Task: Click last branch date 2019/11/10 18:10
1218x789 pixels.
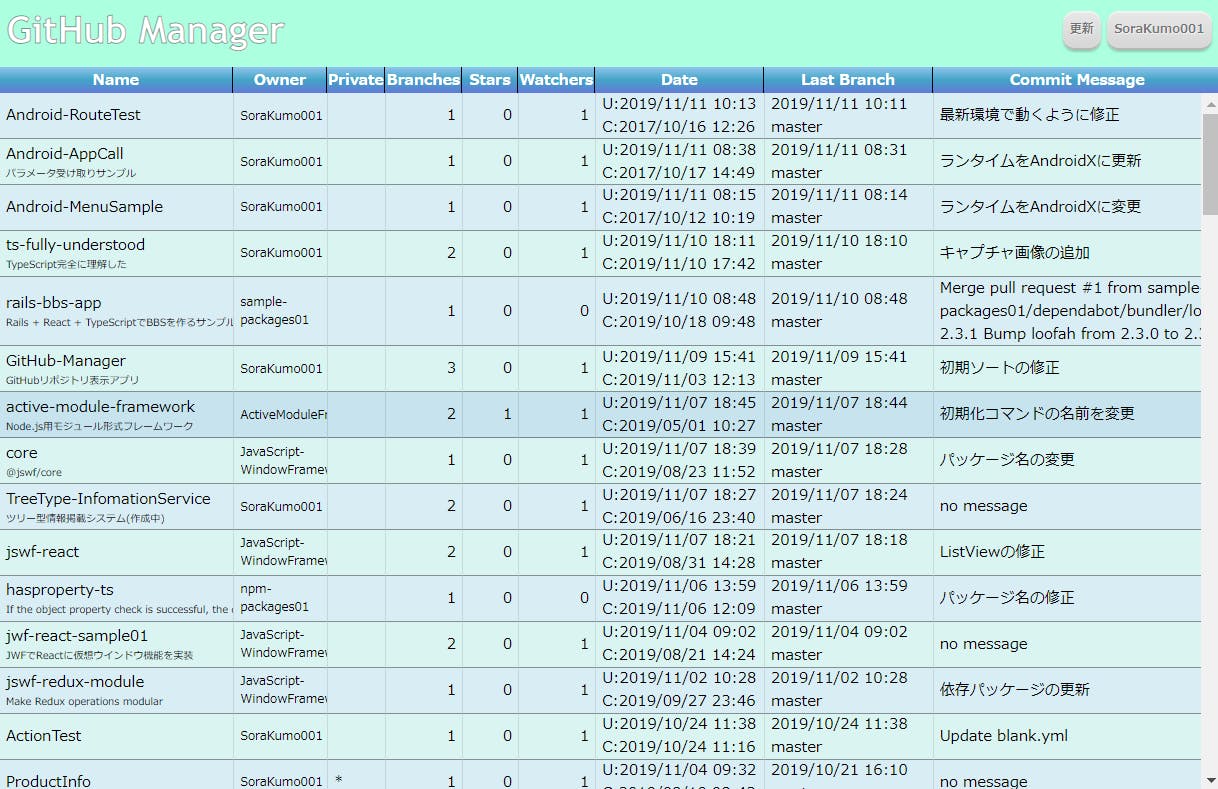Action: point(839,241)
